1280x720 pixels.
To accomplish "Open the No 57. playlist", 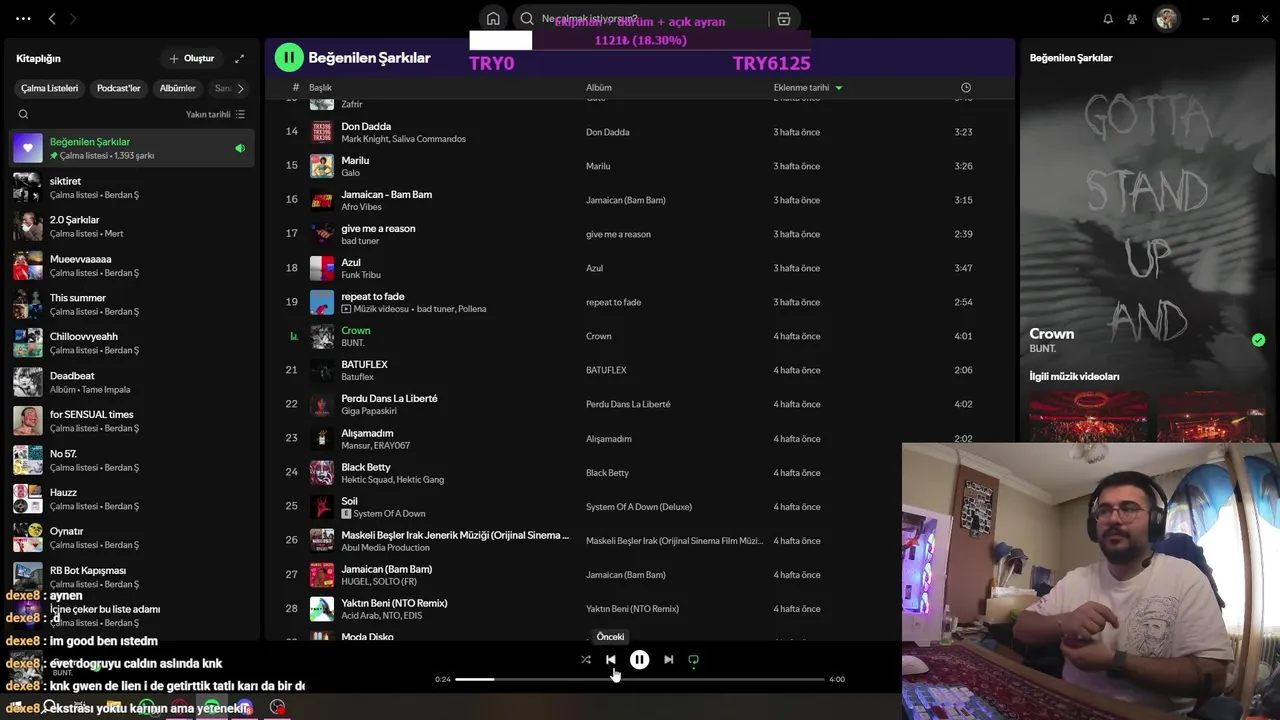I will [x=130, y=460].
